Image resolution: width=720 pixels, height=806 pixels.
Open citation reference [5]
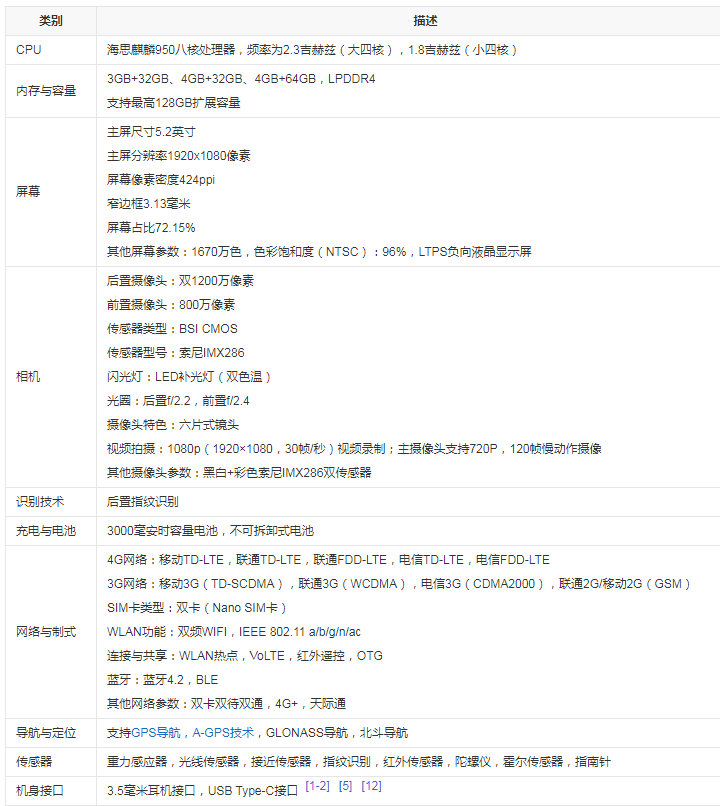345,786
